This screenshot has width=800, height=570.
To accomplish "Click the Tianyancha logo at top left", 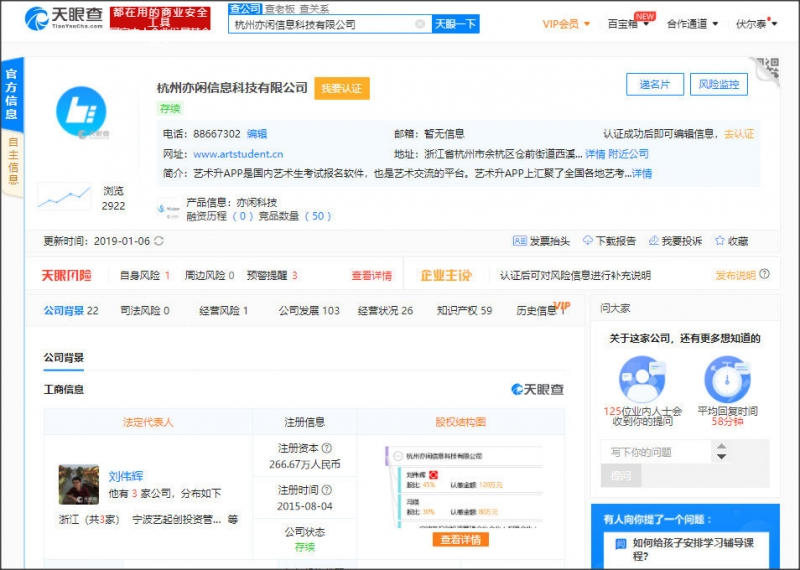I will (x=64, y=18).
